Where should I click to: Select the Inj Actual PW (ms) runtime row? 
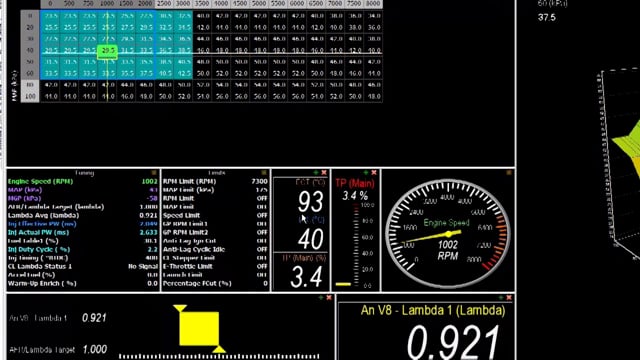[82, 232]
